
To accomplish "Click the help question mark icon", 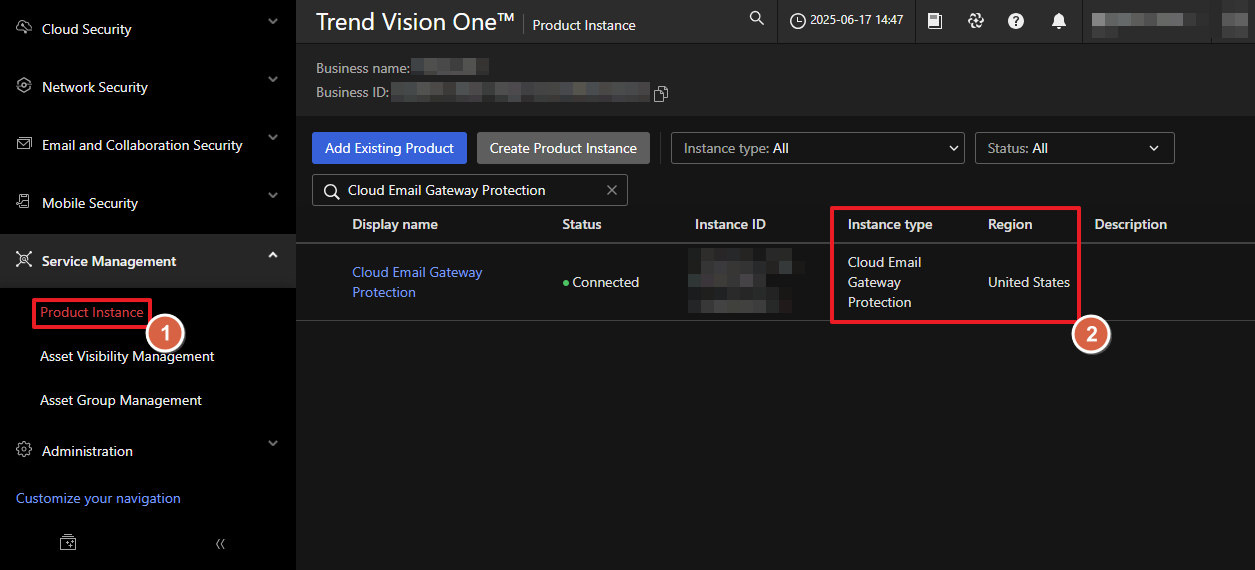I will pyautogui.click(x=1016, y=21).
